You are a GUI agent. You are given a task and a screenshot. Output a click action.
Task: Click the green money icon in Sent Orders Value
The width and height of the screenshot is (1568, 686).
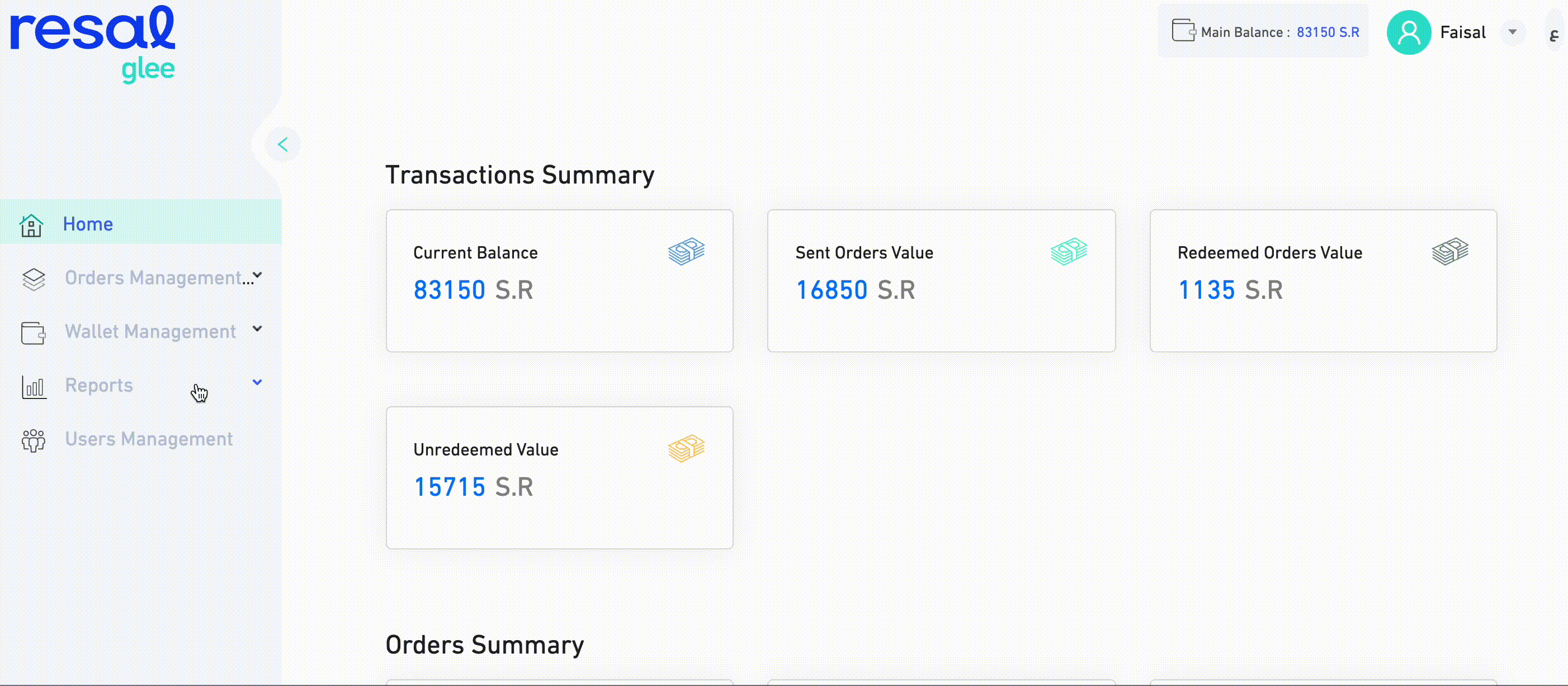(1068, 251)
